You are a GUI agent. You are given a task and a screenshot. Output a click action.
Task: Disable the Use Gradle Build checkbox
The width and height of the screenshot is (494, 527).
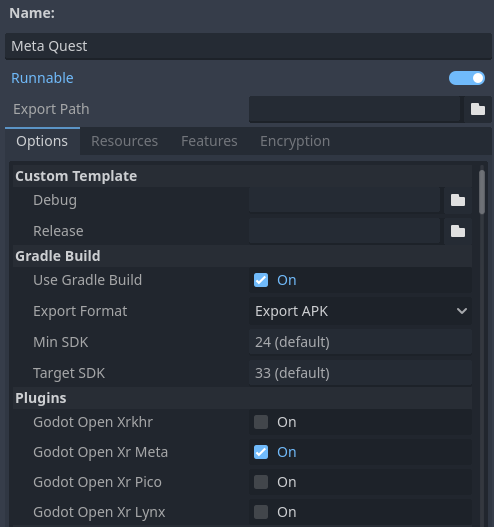261,280
